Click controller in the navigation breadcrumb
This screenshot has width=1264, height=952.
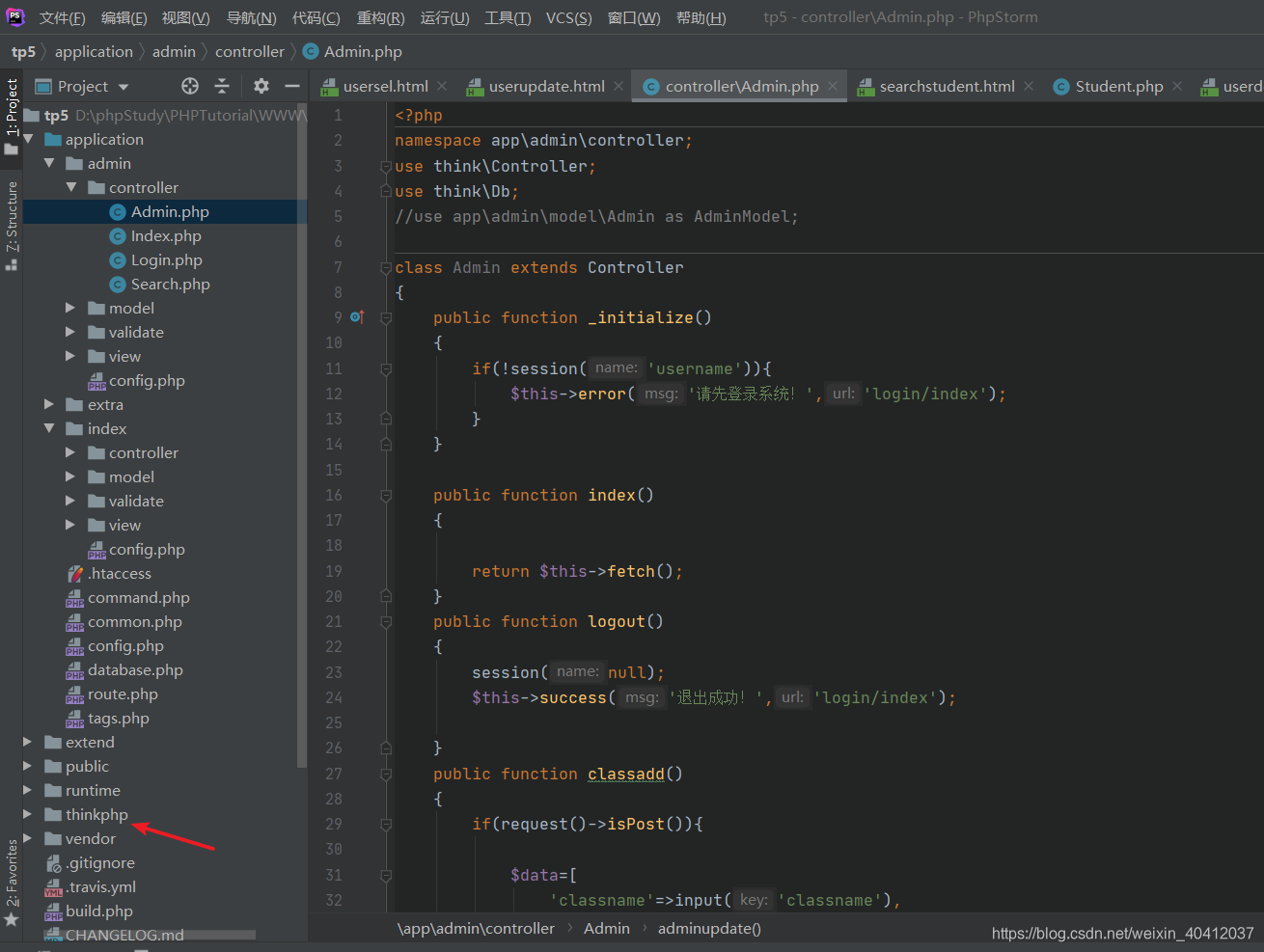pyautogui.click(x=250, y=51)
